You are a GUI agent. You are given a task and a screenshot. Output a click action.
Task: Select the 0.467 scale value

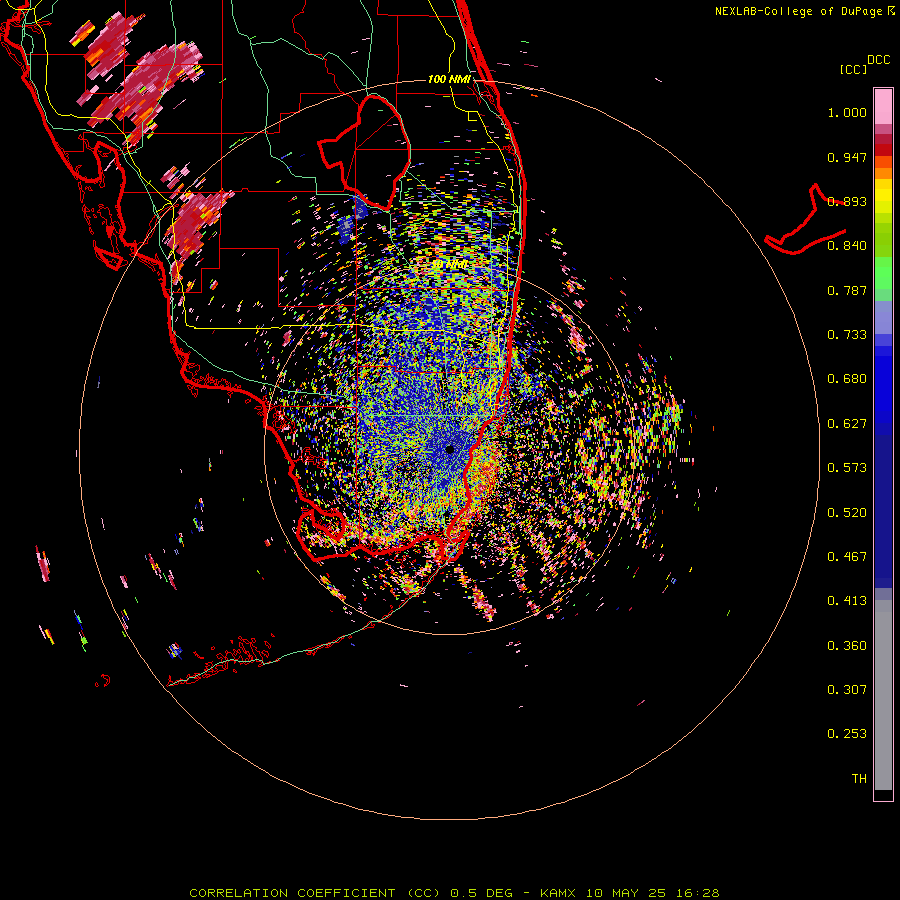coord(847,557)
